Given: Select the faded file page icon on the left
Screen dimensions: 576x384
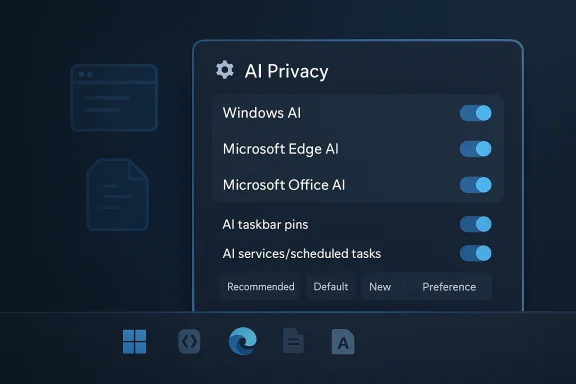Looking at the screenshot, I should [118, 195].
